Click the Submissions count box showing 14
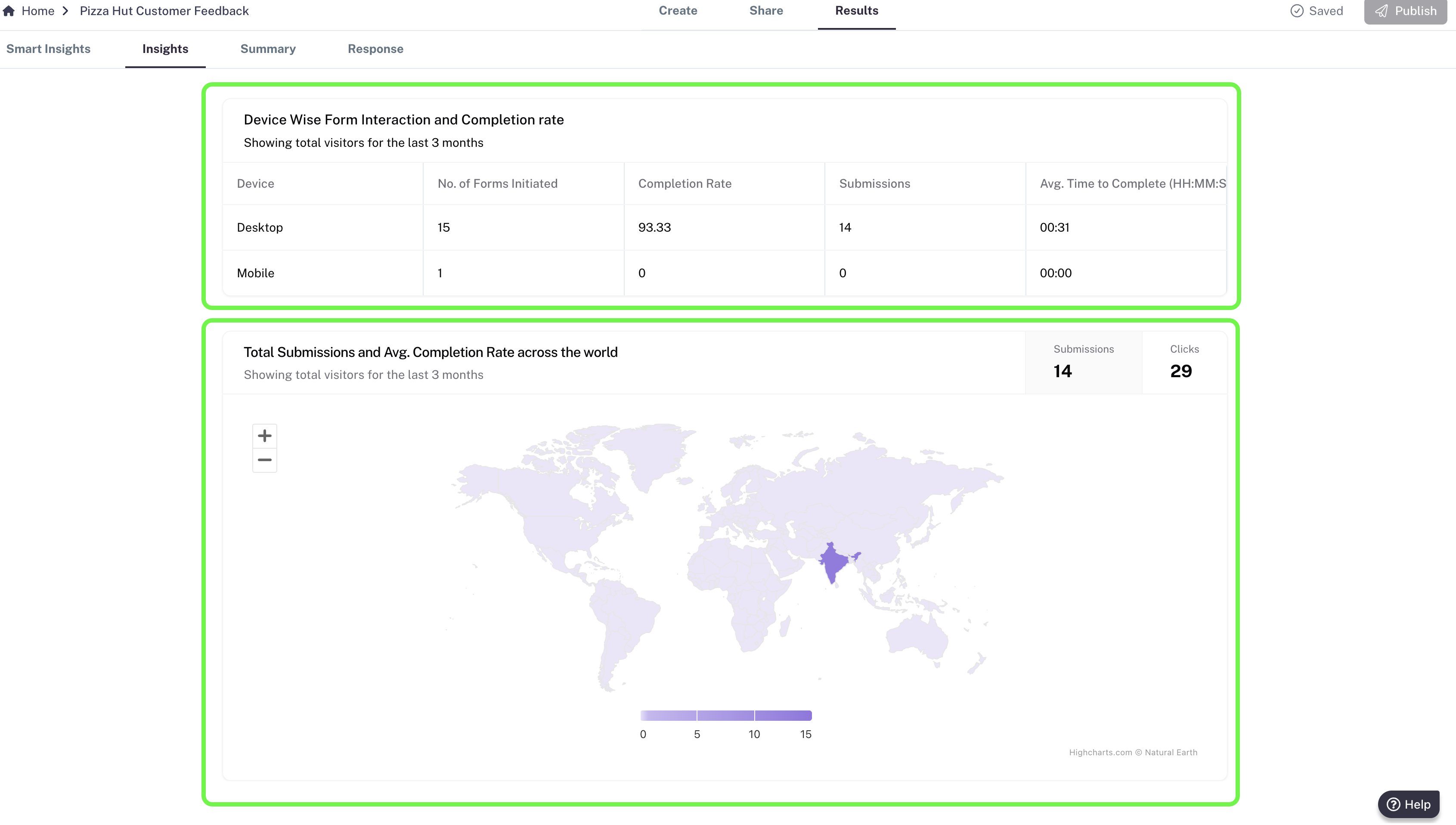This screenshot has height=825, width=1456. pos(1083,362)
